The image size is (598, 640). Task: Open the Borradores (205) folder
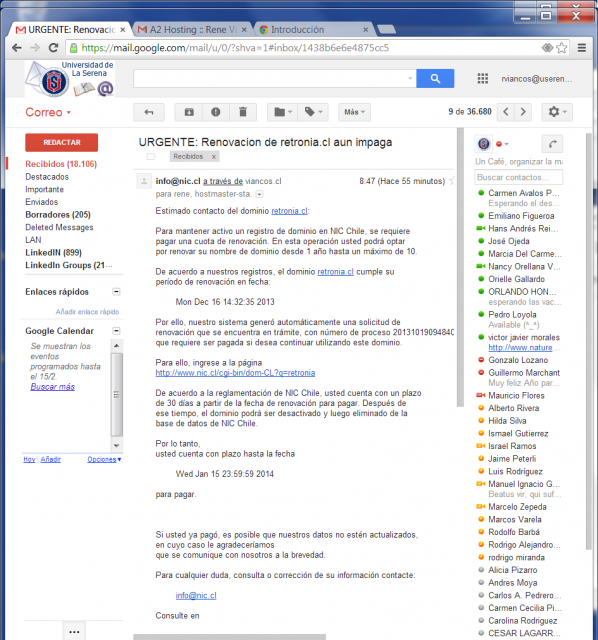coord(58,215)
